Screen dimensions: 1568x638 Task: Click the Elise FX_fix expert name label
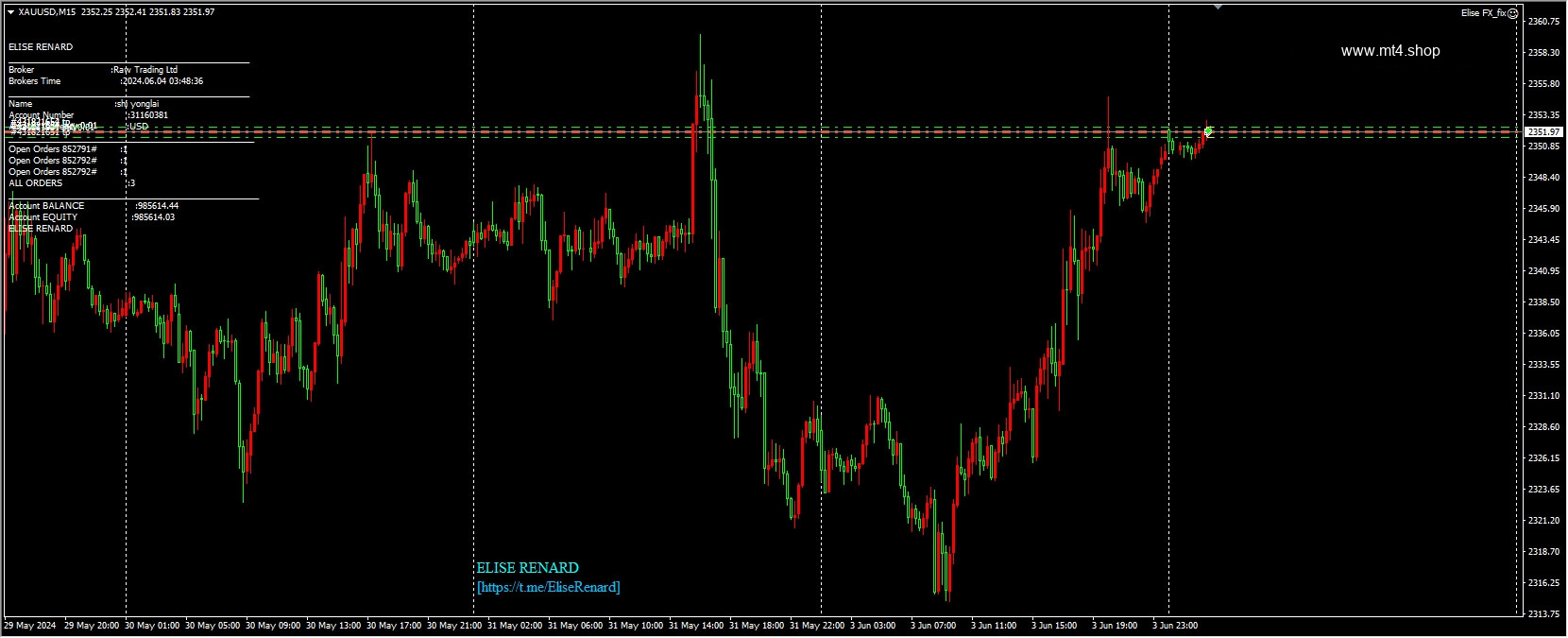coord(1483,13)
